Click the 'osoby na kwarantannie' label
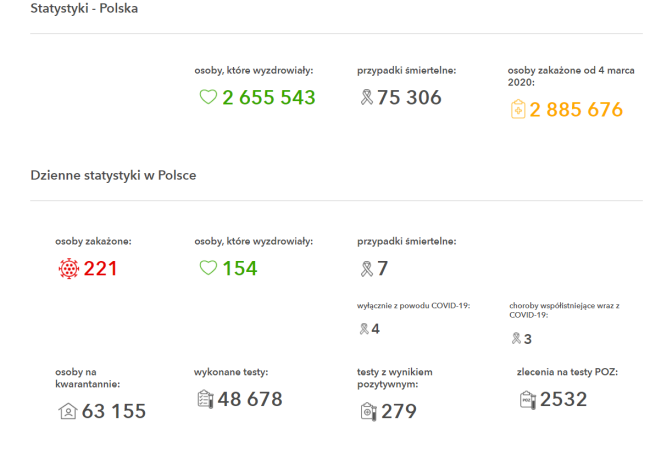This screenshot has width=650, height=450. 88,377
